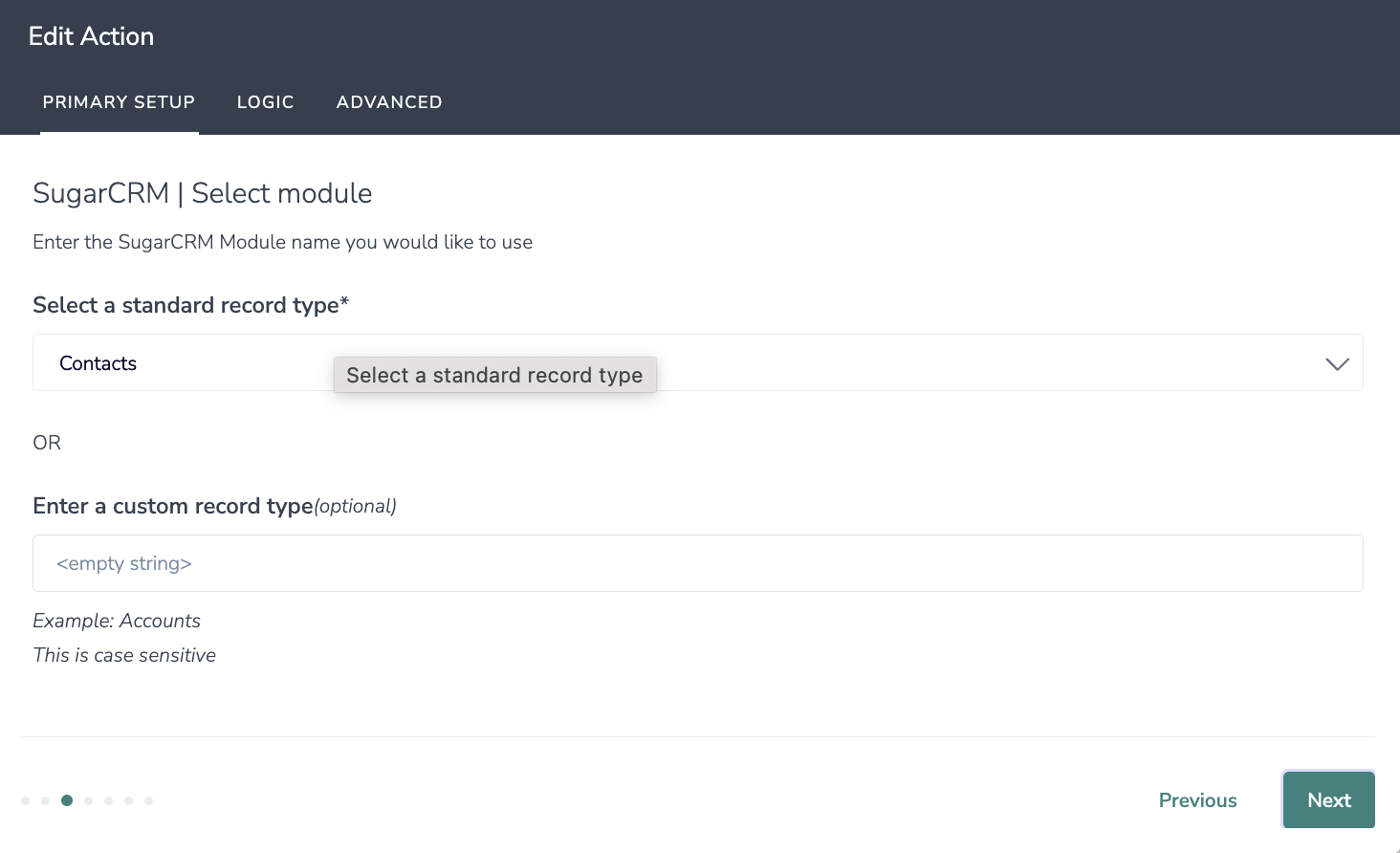1400x853 pixels.
Task: Click the 'OR' separator text
Action: point(47,443)
